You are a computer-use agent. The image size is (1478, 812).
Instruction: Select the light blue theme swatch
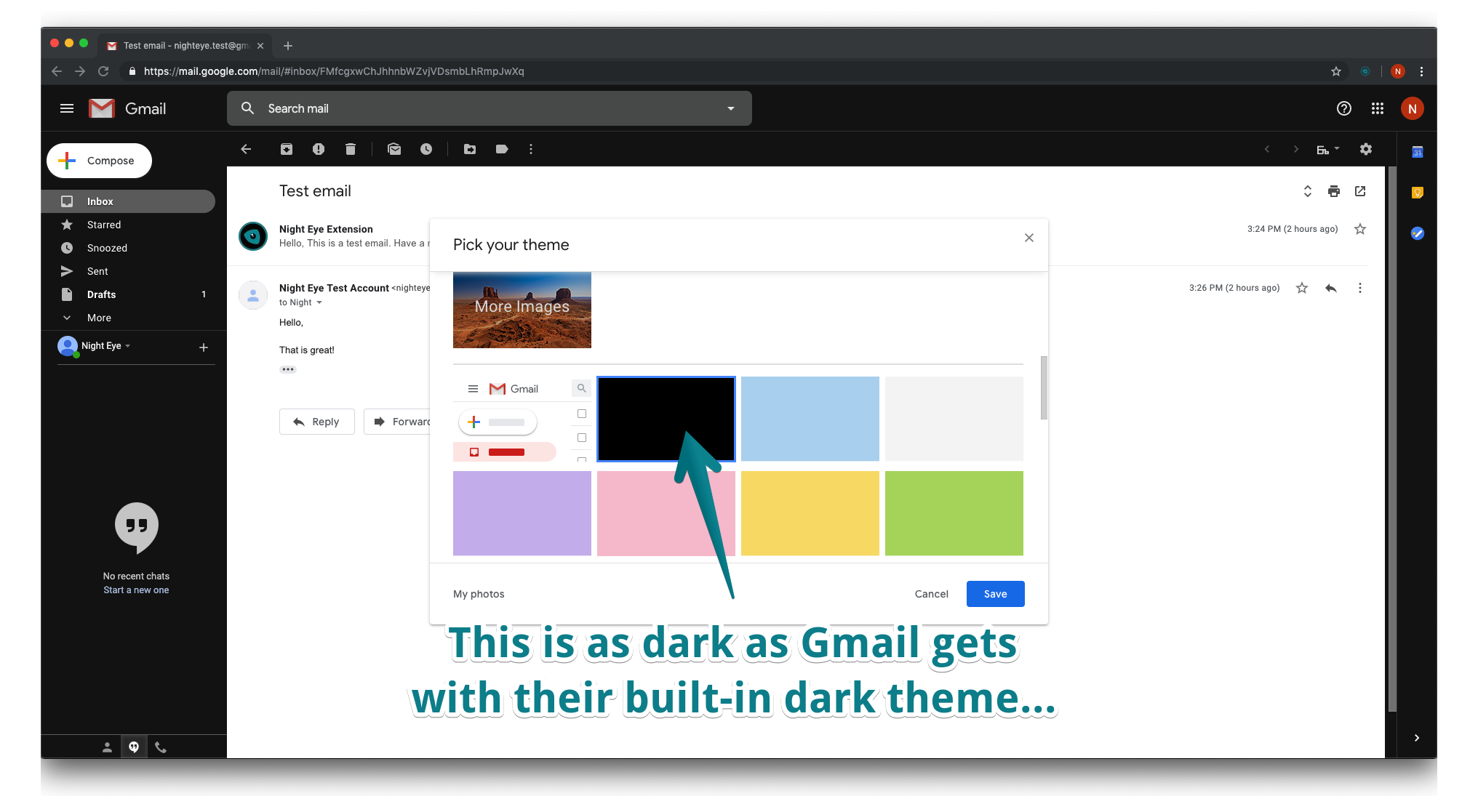click(810, 419)
